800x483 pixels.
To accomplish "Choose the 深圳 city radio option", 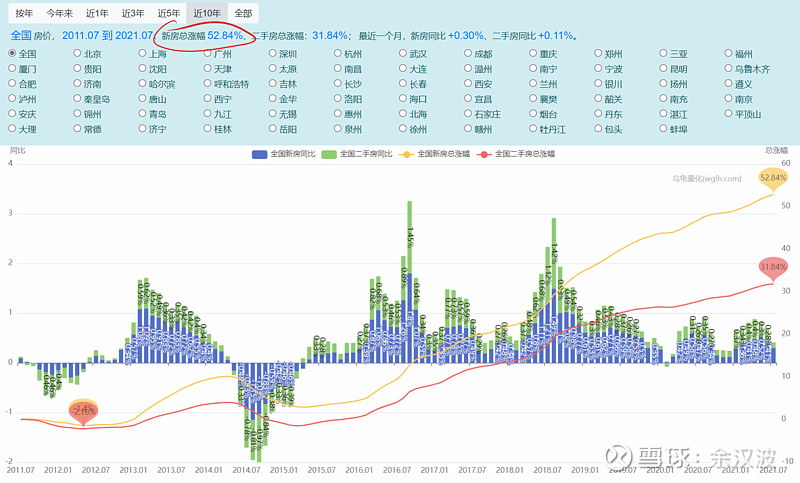I will 271,54.
